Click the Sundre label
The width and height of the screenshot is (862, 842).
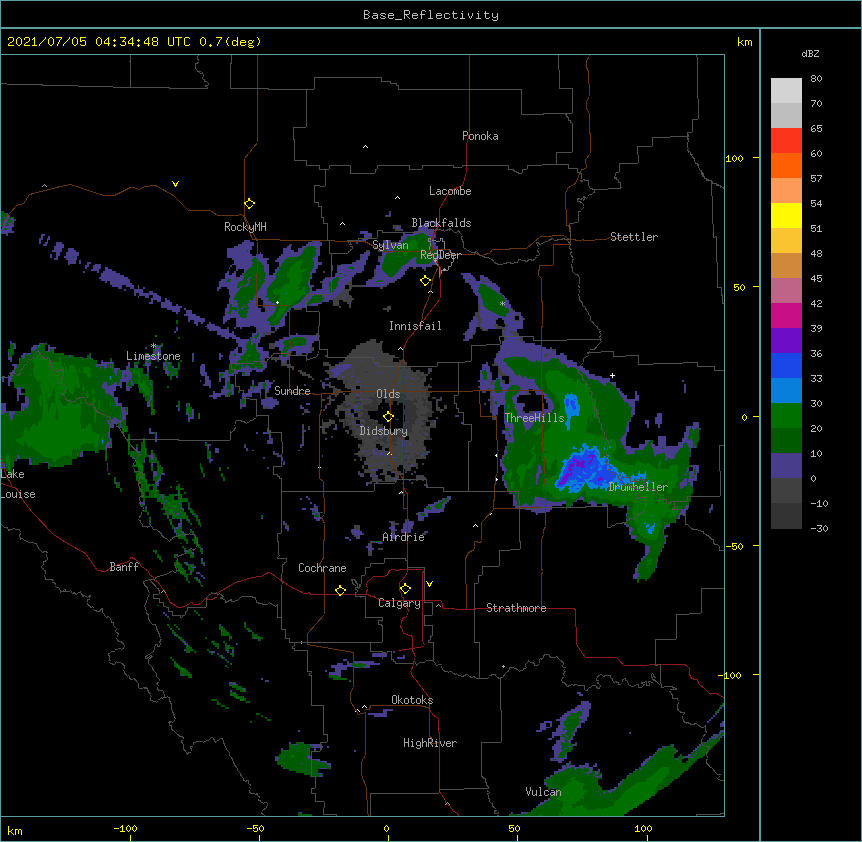(x=292, y=391)
